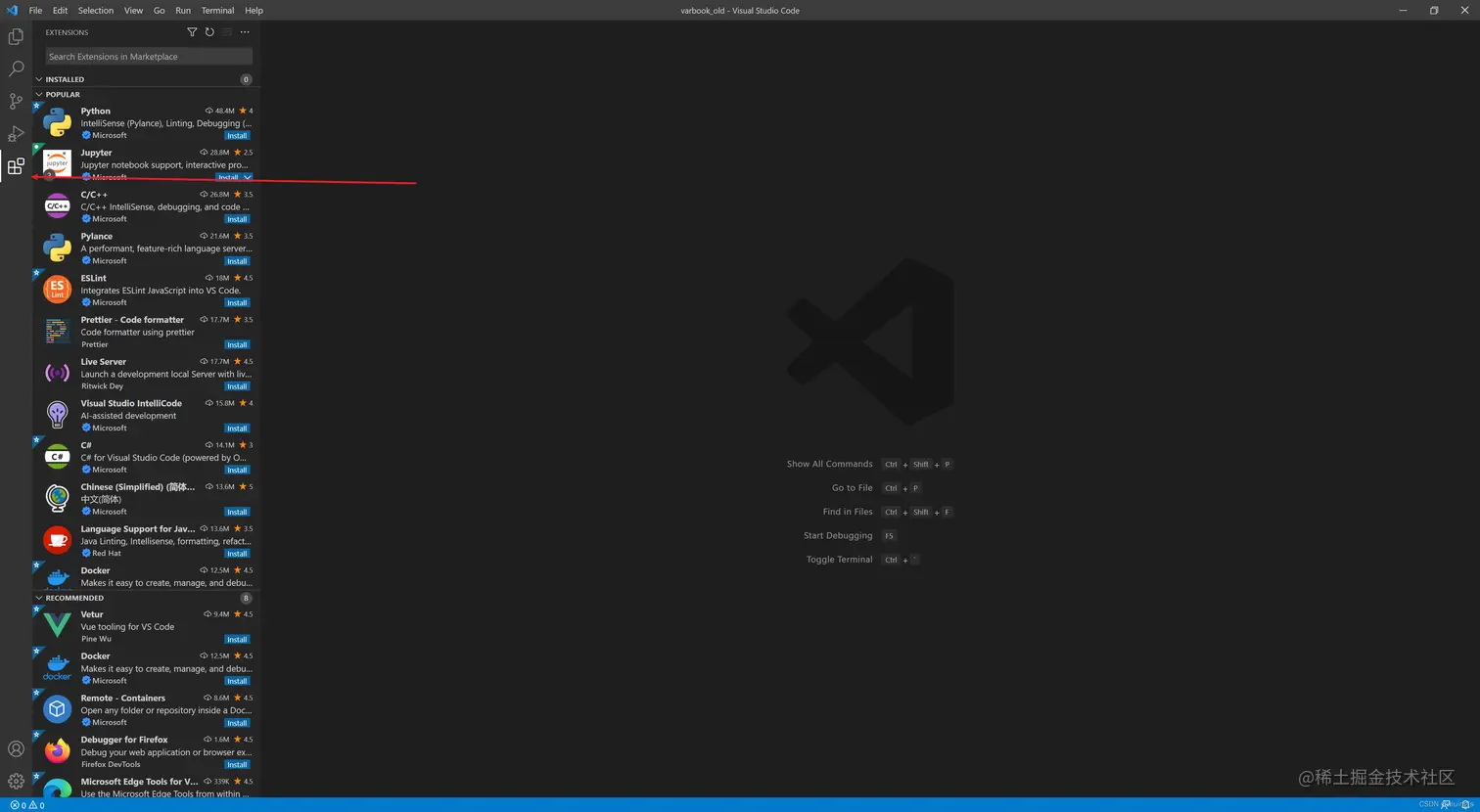Open the Explorer view in activity bar
The width and height of the screenshot is (1480, 812).
16,36
